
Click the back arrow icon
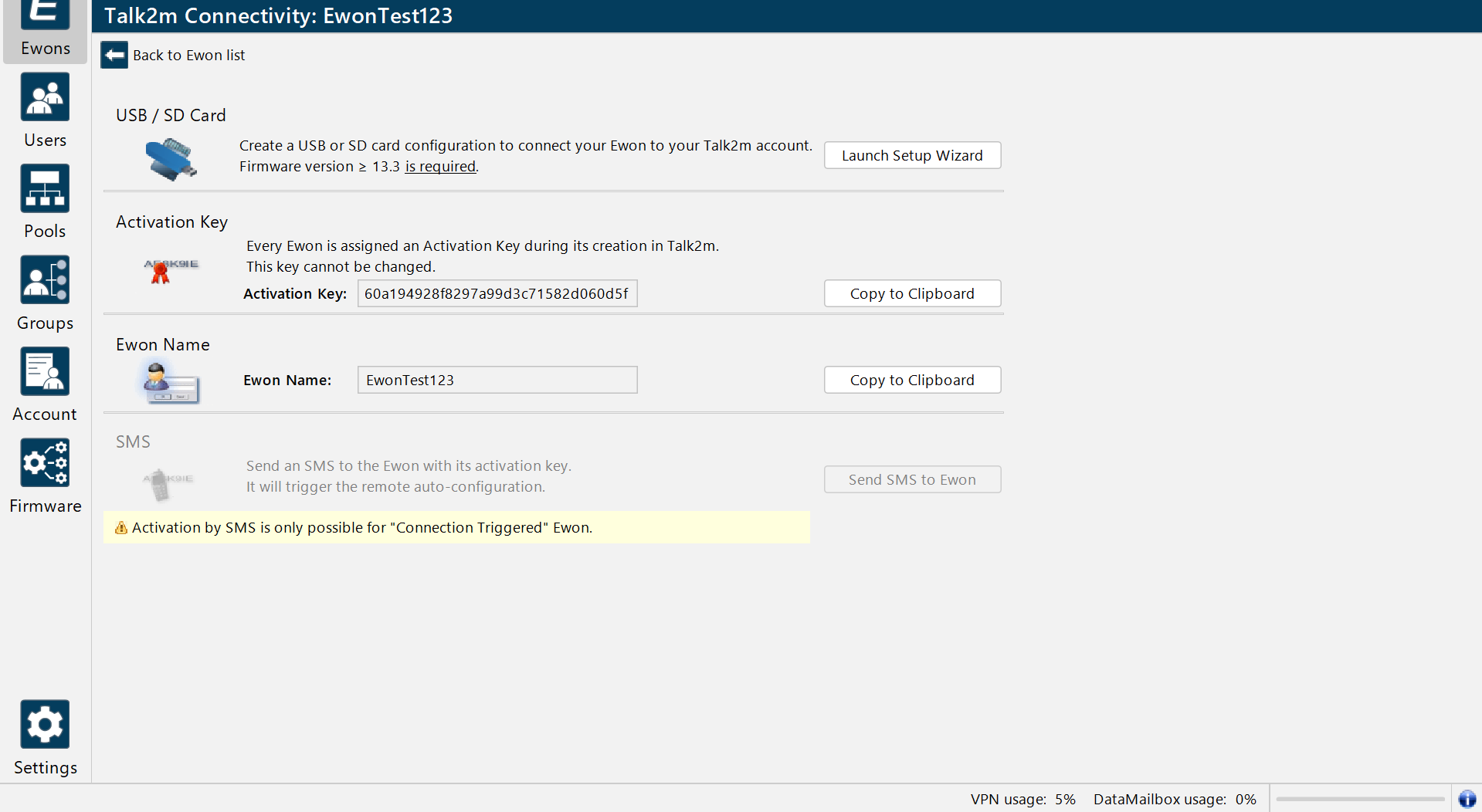coord(114,55)
